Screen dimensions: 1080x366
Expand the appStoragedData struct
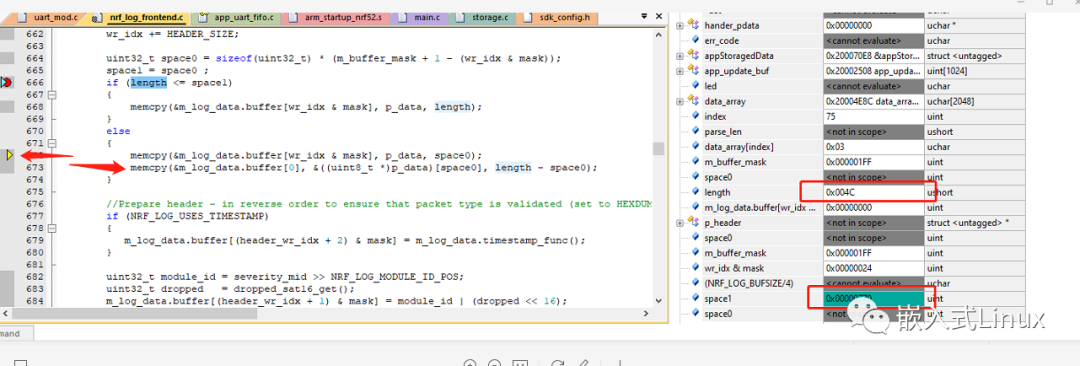[680, 56]
